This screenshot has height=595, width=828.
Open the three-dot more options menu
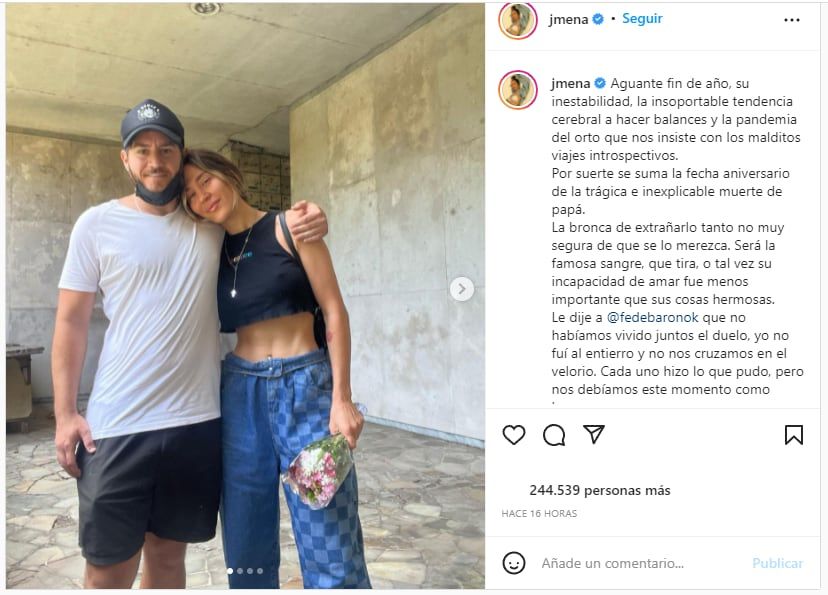[792, 20]
